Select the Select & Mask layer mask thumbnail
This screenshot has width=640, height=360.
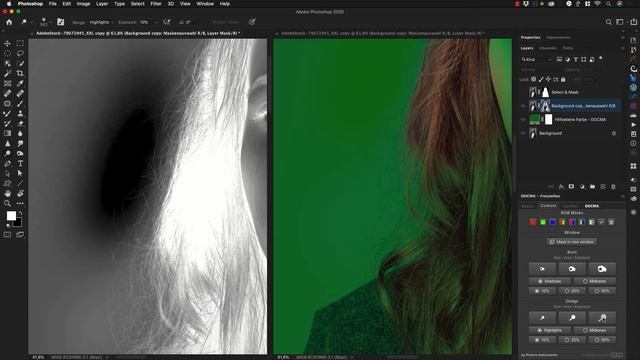pos(545,92)
